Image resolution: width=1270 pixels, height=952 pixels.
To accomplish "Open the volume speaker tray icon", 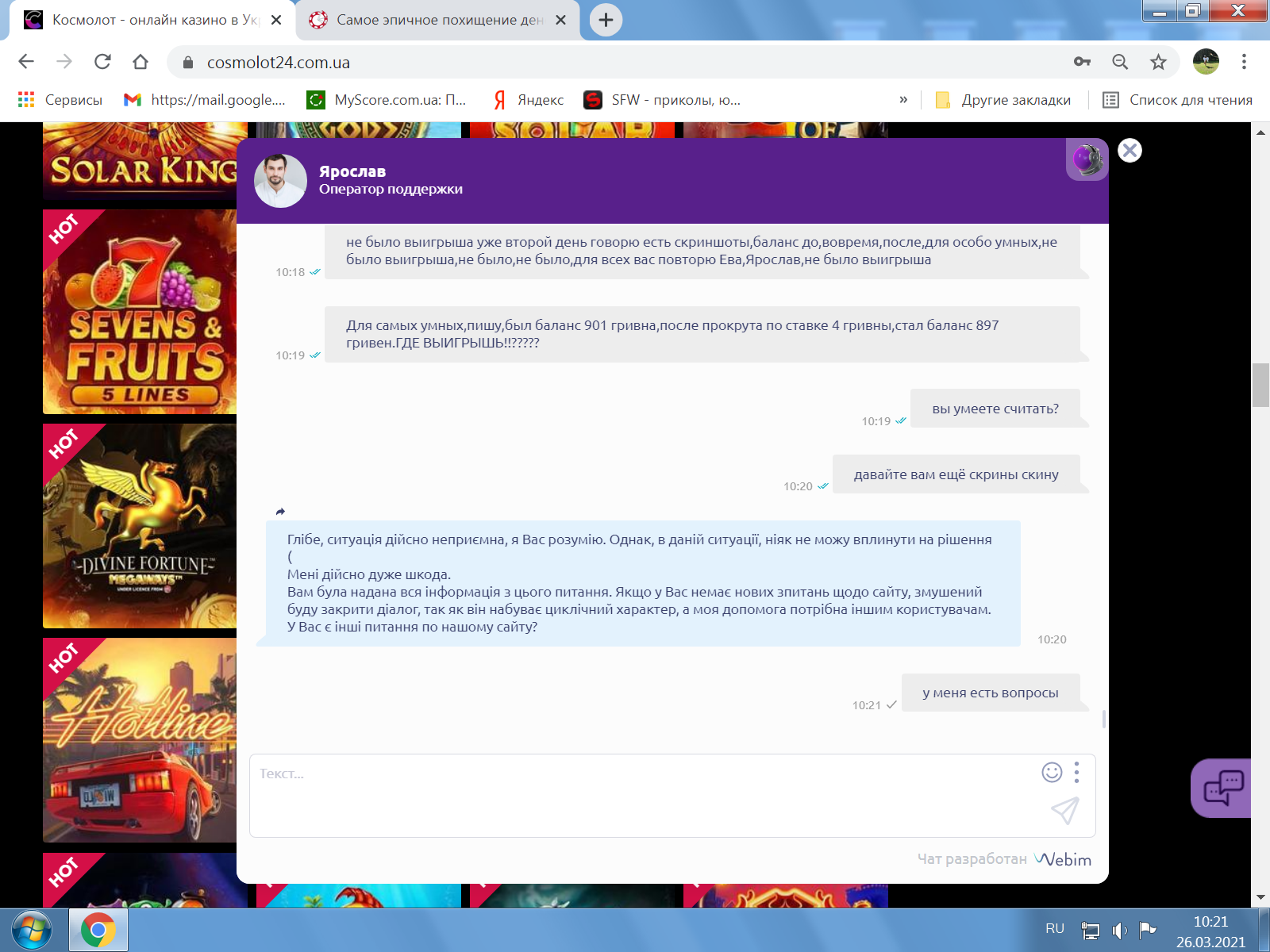I will pyautogui.click(x=1120, y=931).
